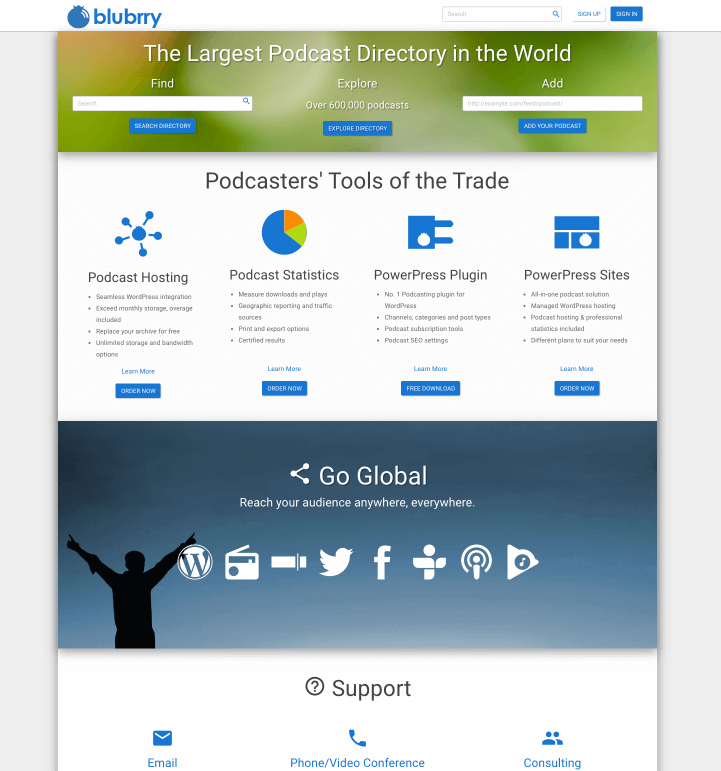Click the "Podcast SEO settings" bullet
This screenshot has height=771, width=721.
point(416,340)
